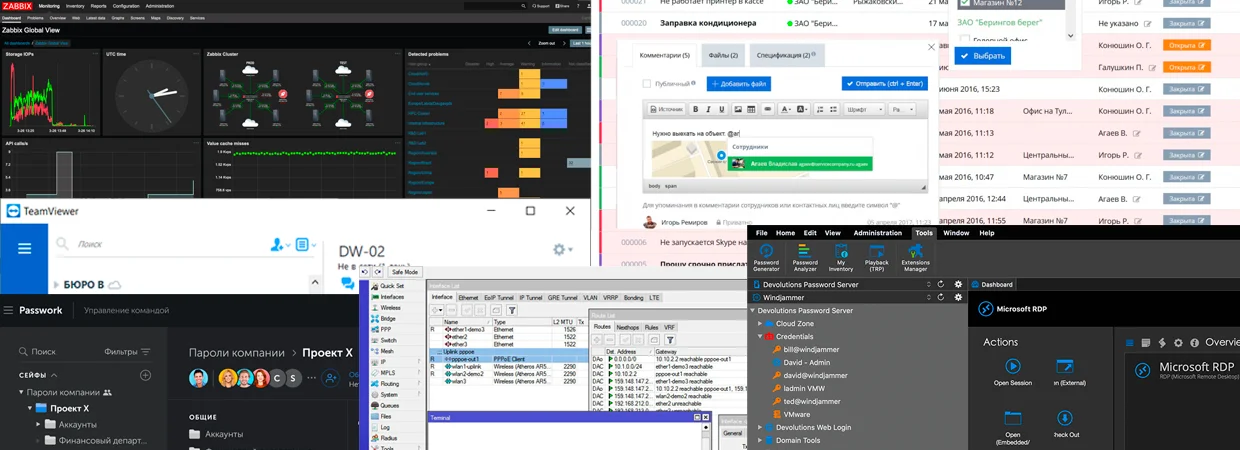
Task: Open the Extensions Manager
Action: [x=915, y=257]
